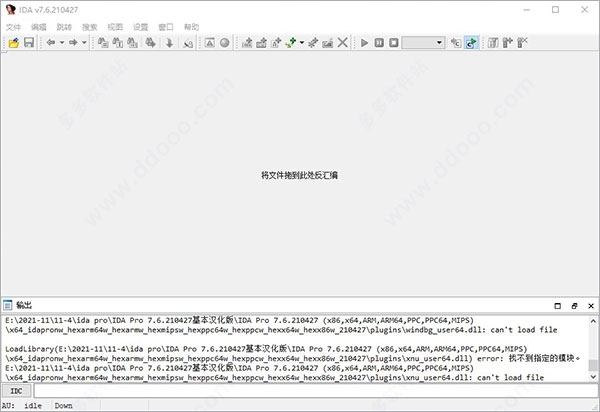The height and width of the screenshot is (412, 600).
Task: Open the 编辑 menu
Action: pos(39,27)
